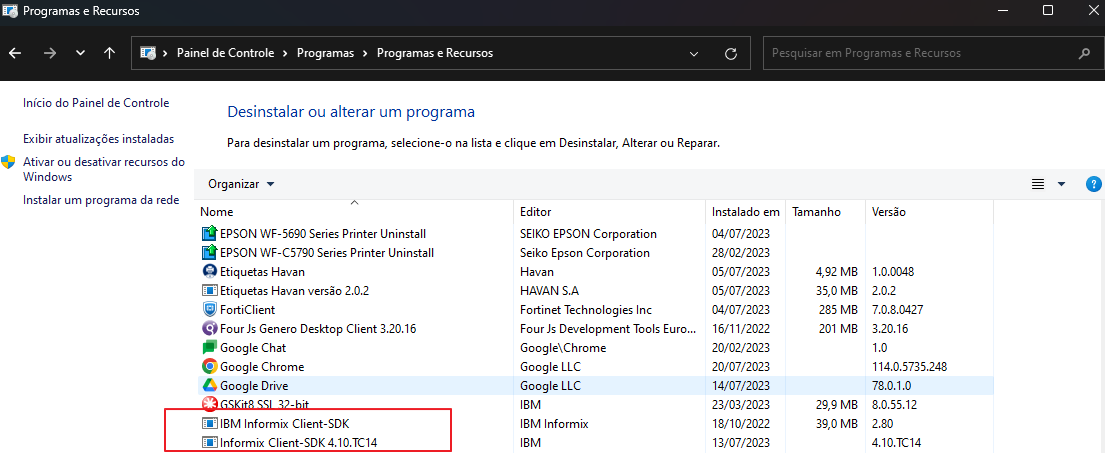This screenshot has width=1105, height=453.
Task: Open recent locations chevron near navigation arrows
Action: click(80, 53)
